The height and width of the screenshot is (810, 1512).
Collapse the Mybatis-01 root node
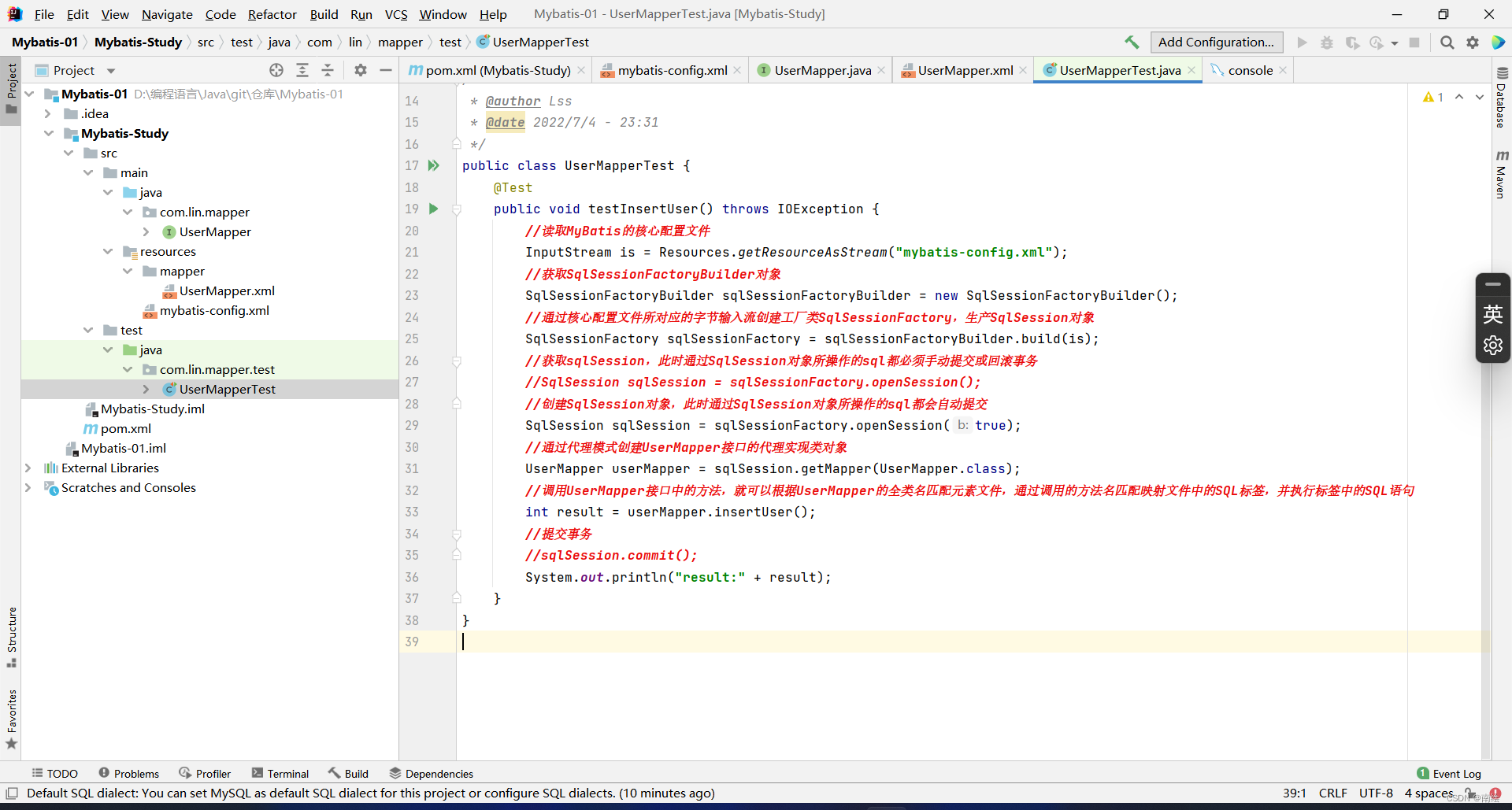pos(29,94)
